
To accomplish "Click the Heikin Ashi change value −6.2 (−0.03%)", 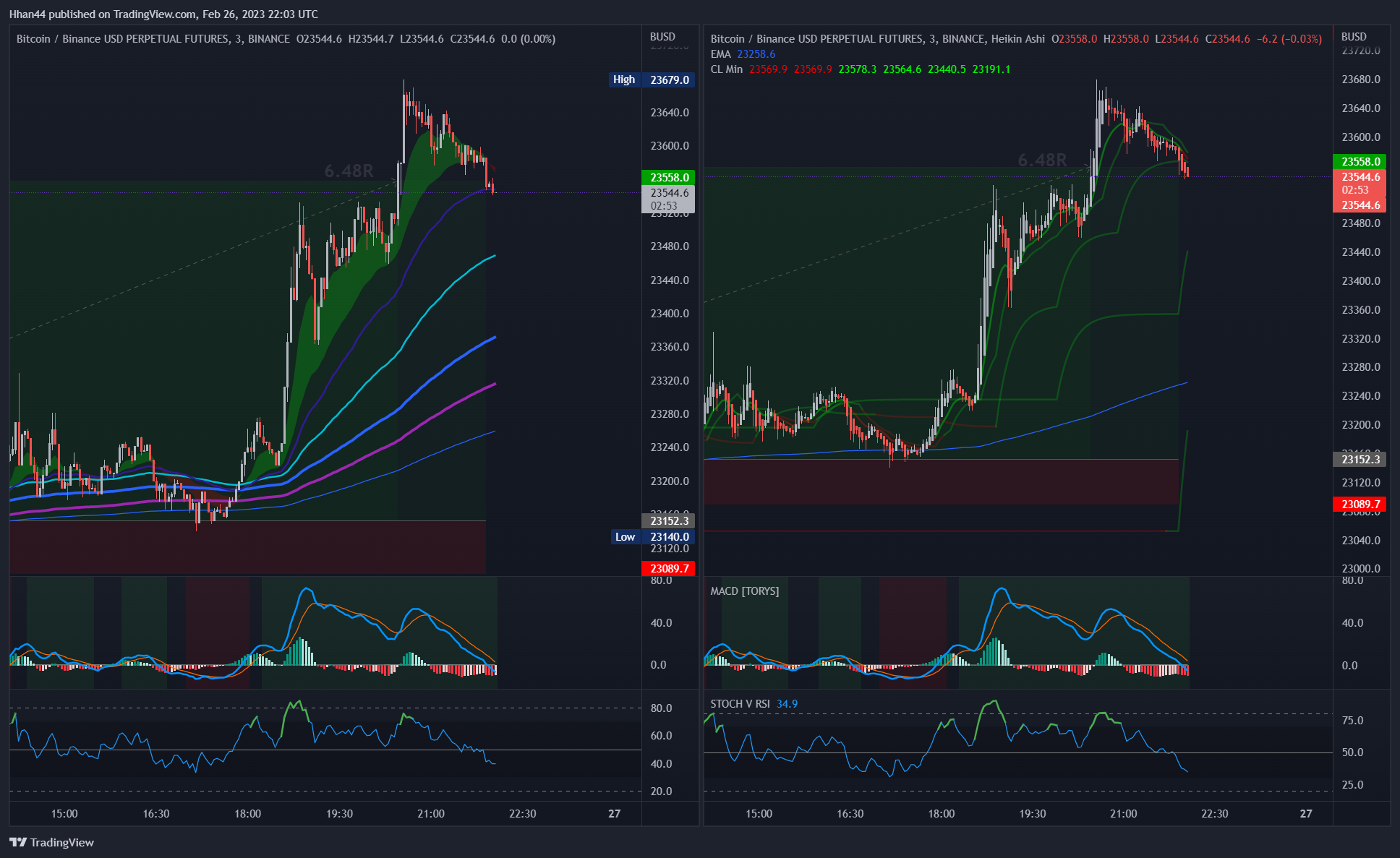I will point(1289,39).
